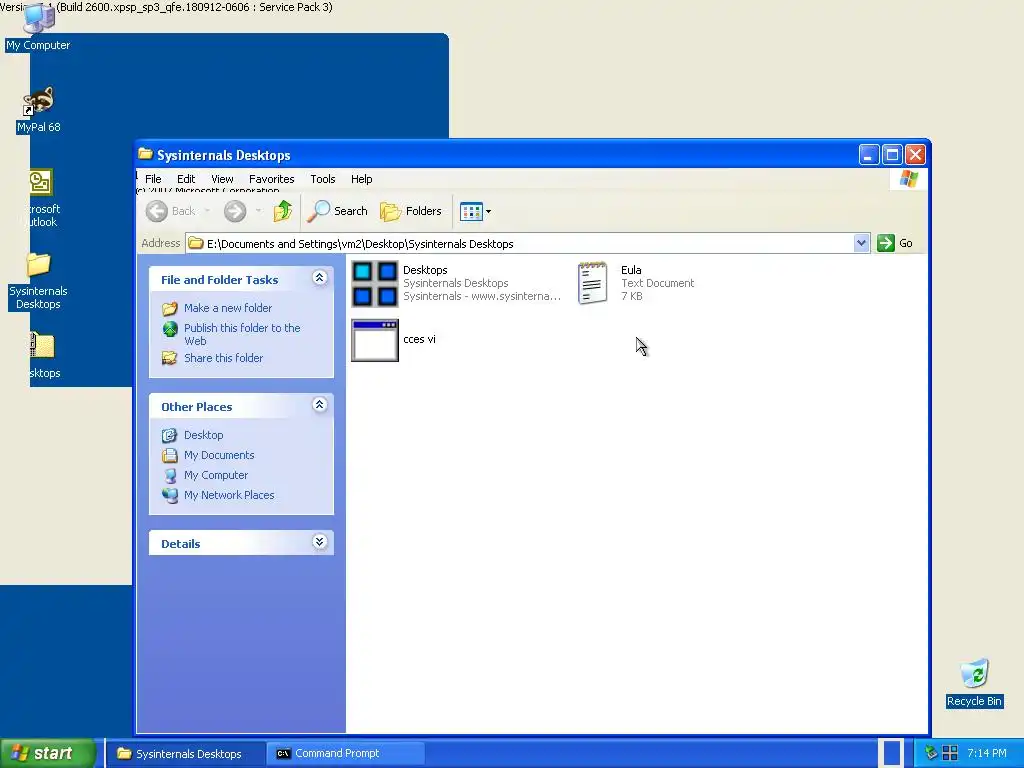This screenshot has height=768, width=1024.
Task: Click Share this folder
Action: click(x=223, y=358)
